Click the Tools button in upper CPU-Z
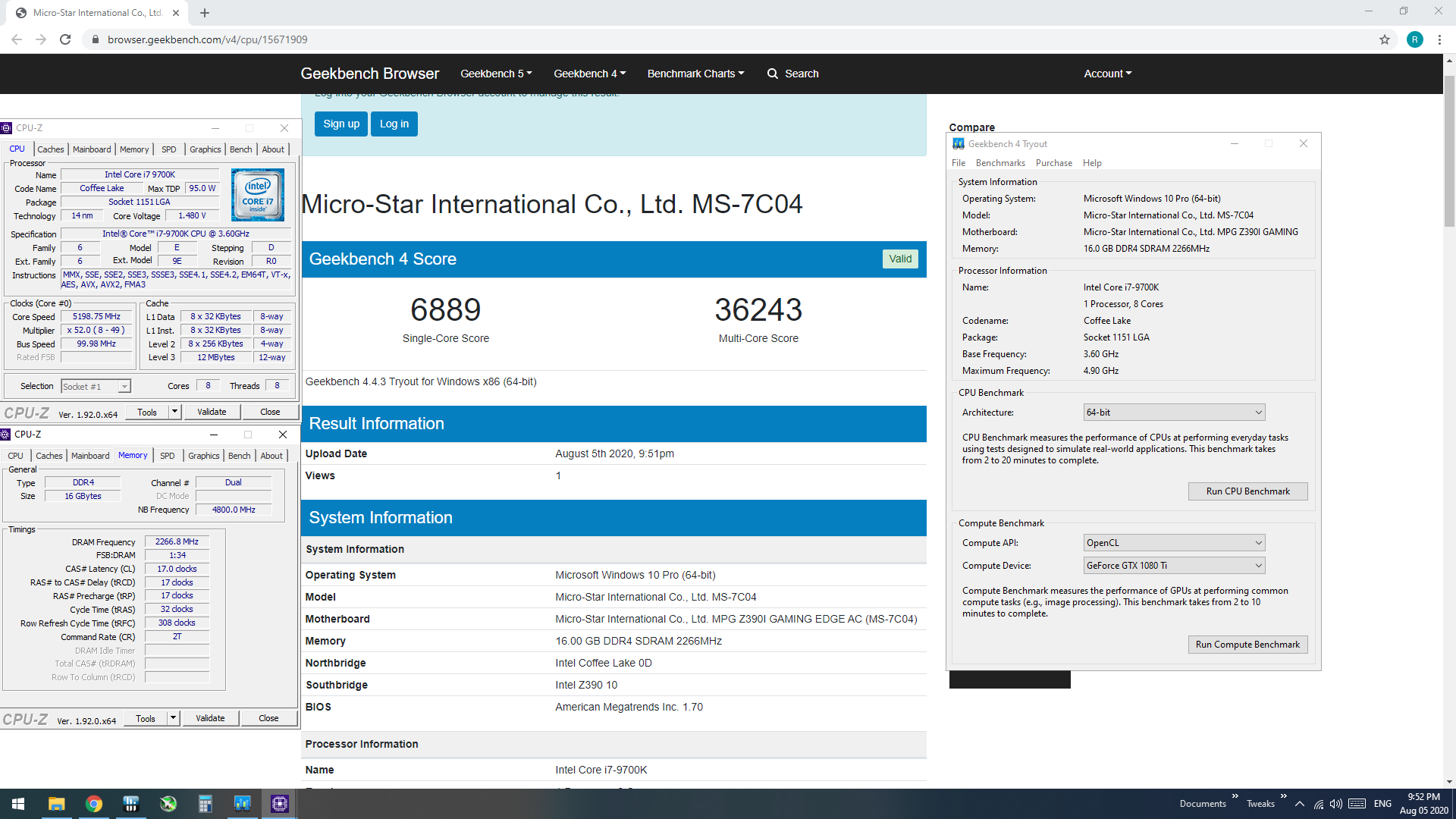The height and width of the screenshot is (819, 1456). tap(147, 412)
